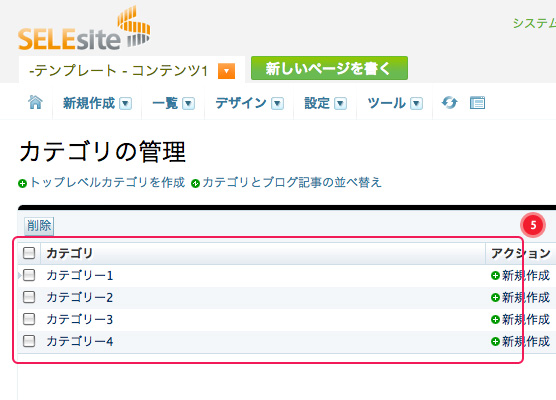Expand the デザイン menu dropdown arrow
The width and height of the screenshot is (556, 400).
[x=277, y=104]
